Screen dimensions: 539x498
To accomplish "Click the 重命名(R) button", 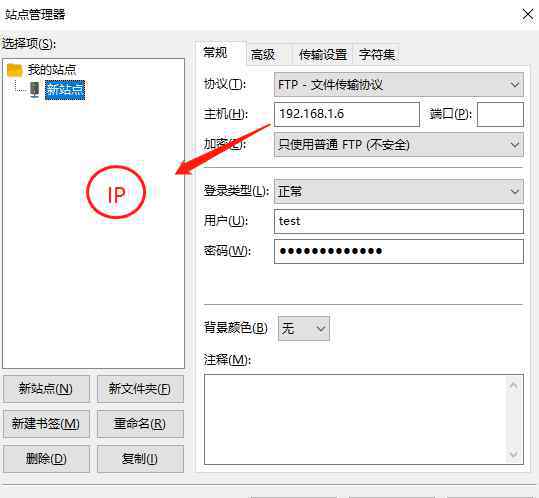I will pos(140,424).
